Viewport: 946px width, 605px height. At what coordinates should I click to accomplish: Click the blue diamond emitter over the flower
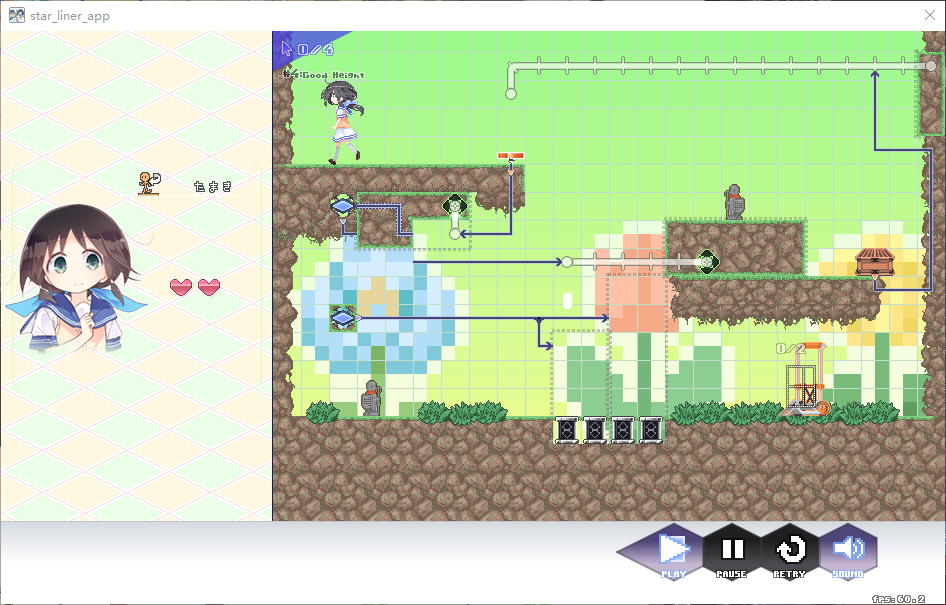[343, 318]
